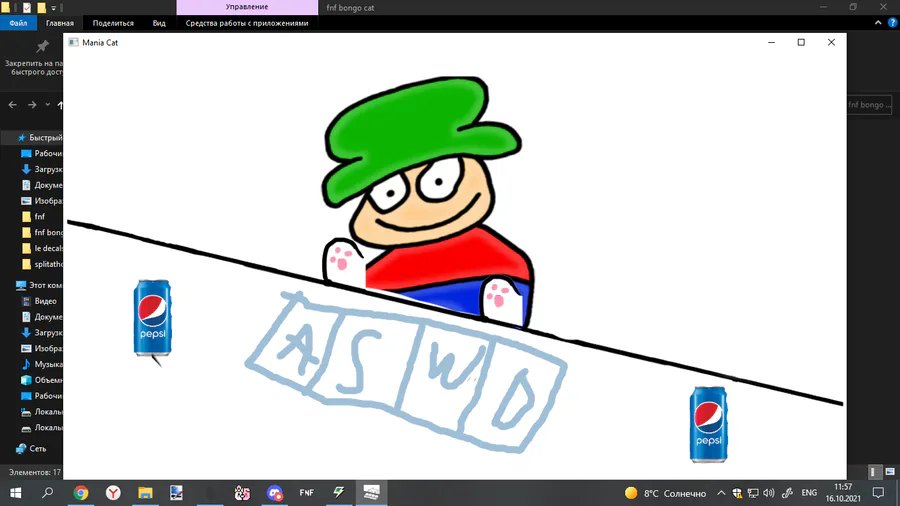
Task: Collapse the Explorer ribbon with chevron
Action: click(878, 23)
